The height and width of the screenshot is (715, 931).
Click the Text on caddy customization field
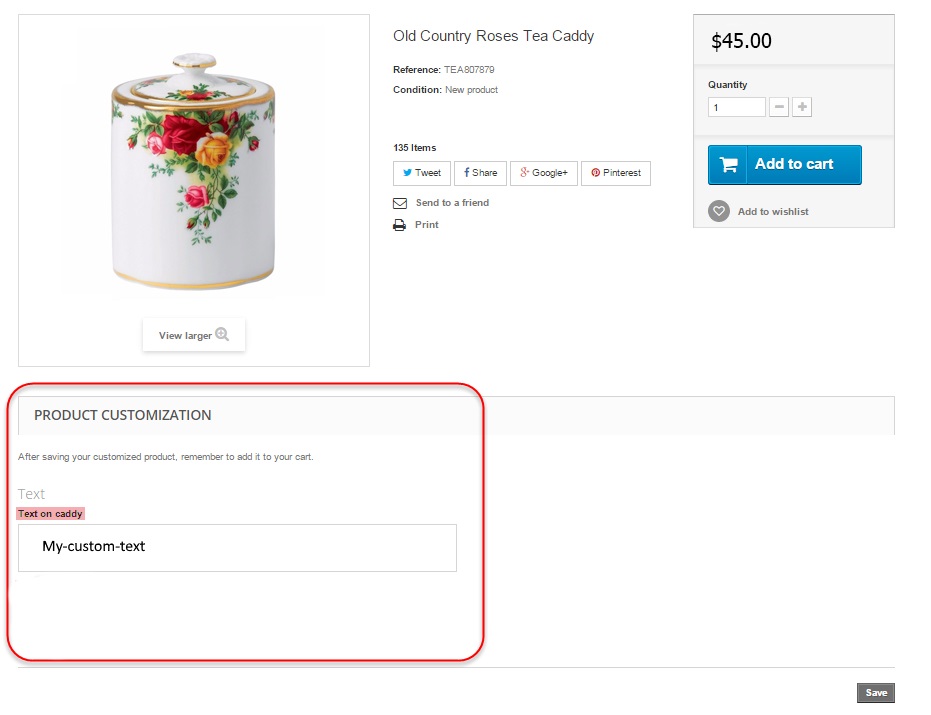coord(237,548)
